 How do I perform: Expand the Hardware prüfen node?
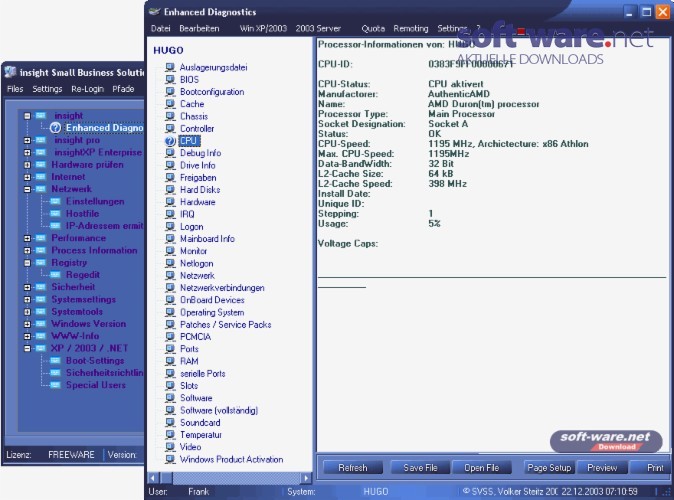[28, 165]
